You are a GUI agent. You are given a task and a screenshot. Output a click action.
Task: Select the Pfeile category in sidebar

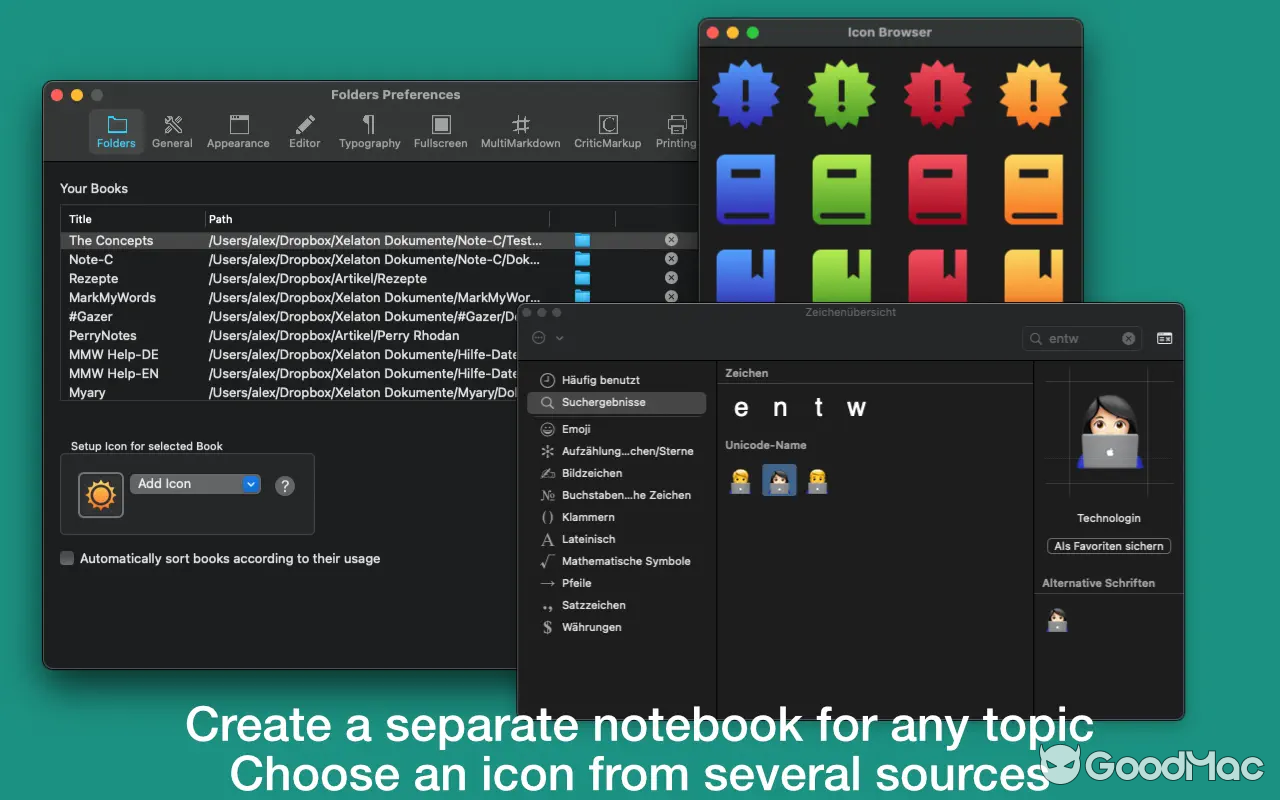click(576, 583)
